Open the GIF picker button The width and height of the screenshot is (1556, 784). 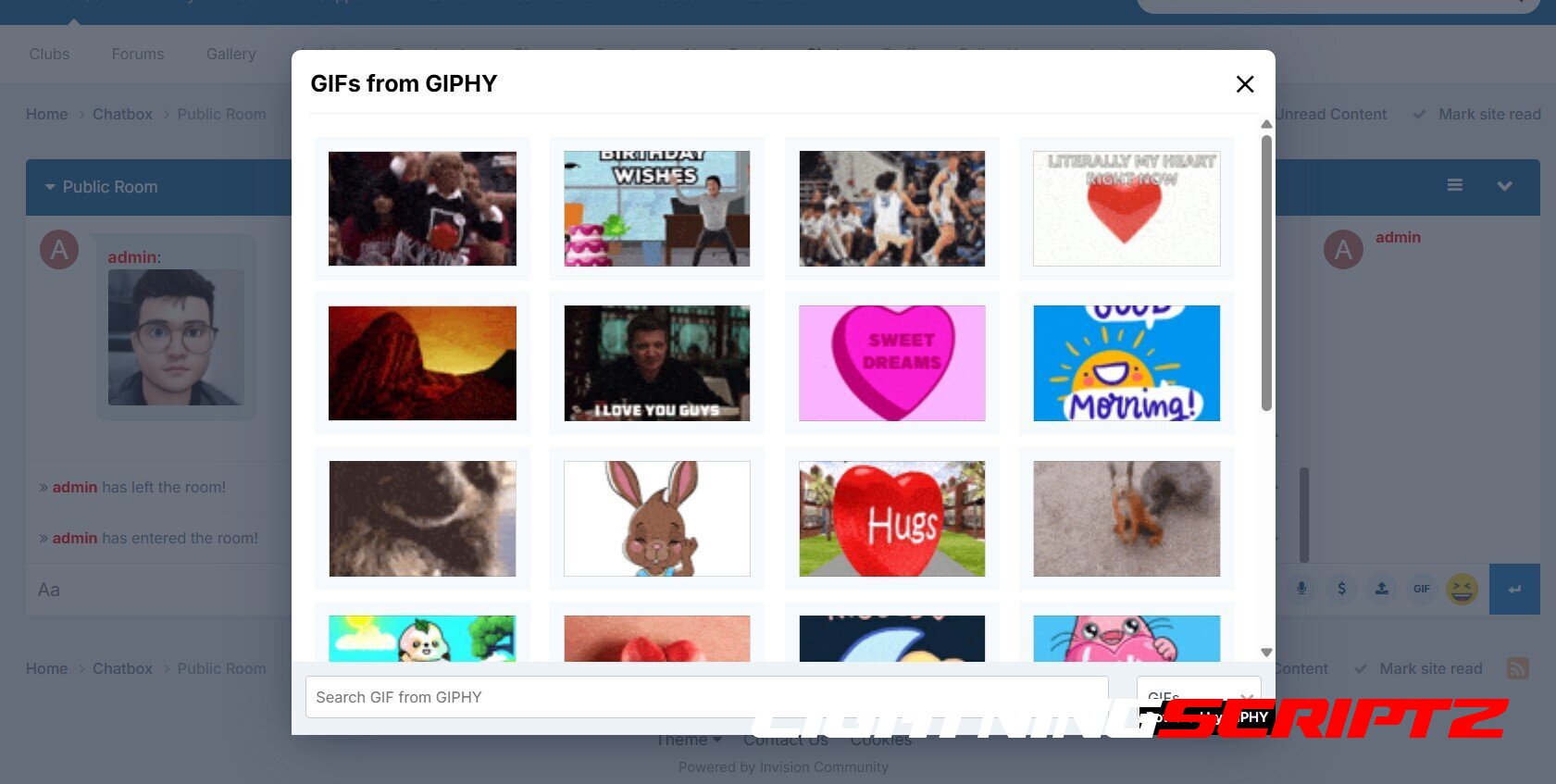point(1421,589)
